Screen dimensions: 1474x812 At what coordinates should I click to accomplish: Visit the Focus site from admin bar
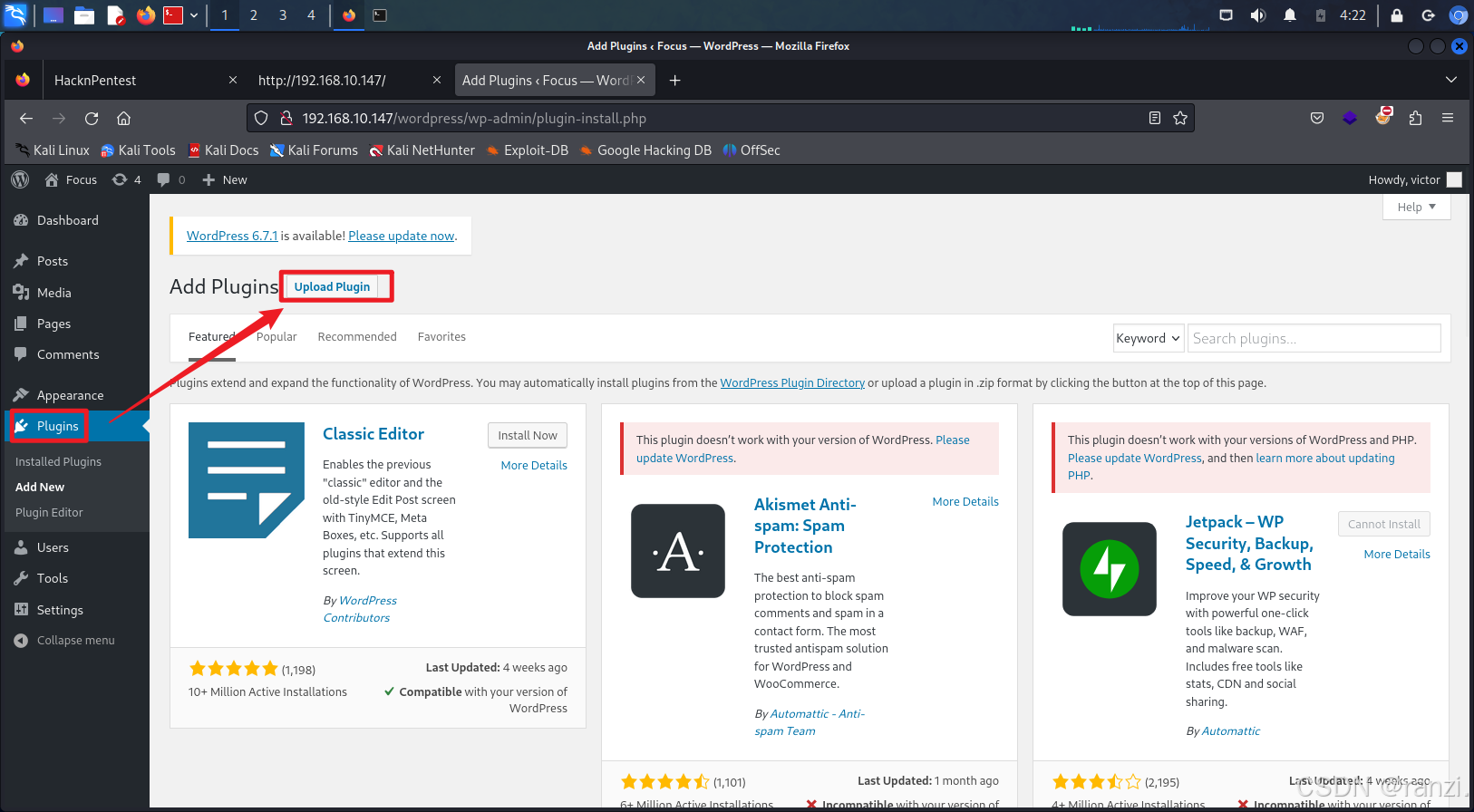pyautogui.click(x=71, y=179)
